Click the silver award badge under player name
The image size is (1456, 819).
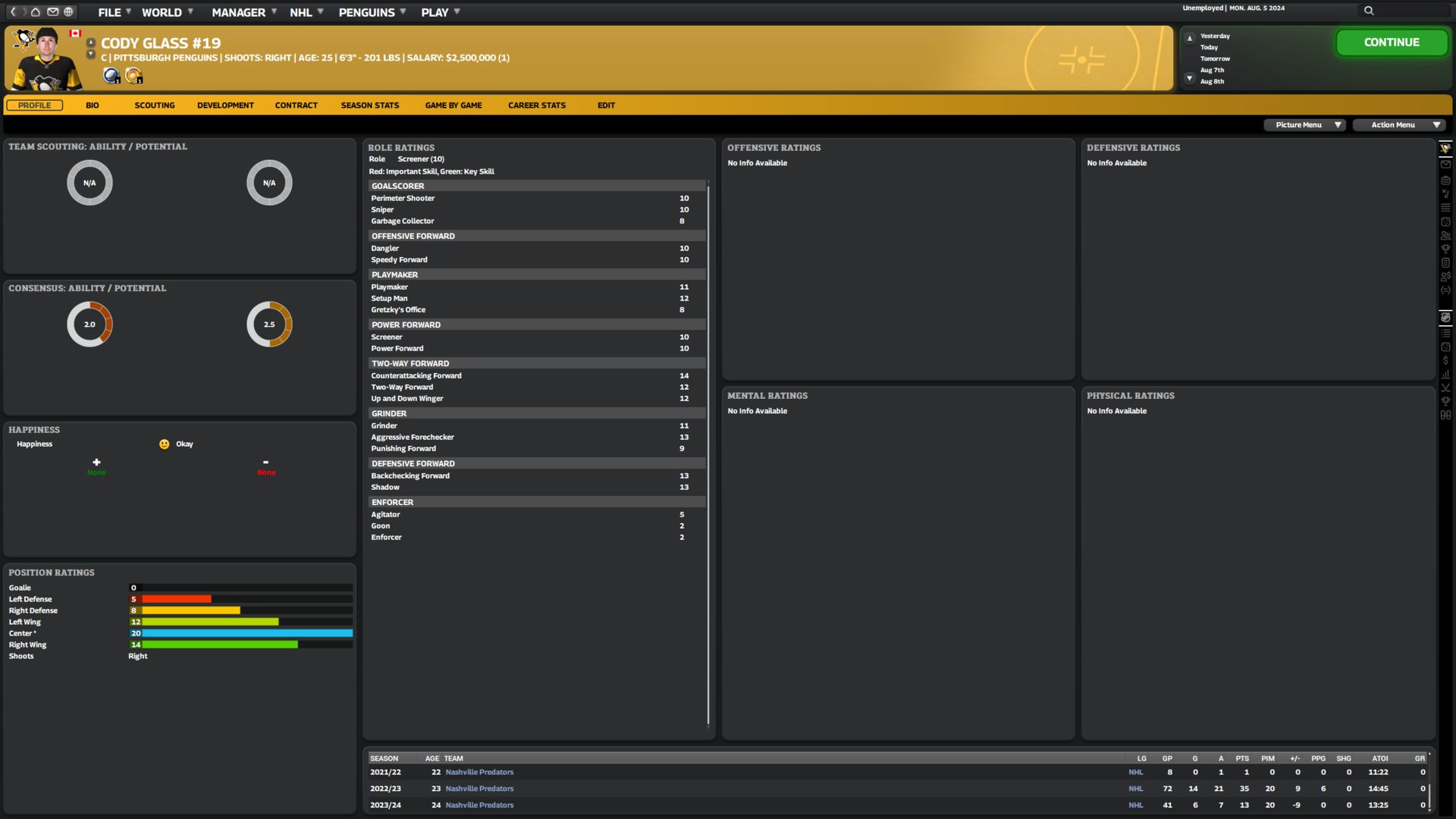(111, 75)
